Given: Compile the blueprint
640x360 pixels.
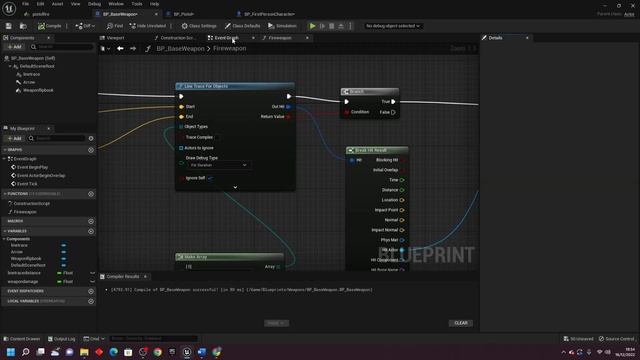Looking at the screenshot, I should click(49, 26).
